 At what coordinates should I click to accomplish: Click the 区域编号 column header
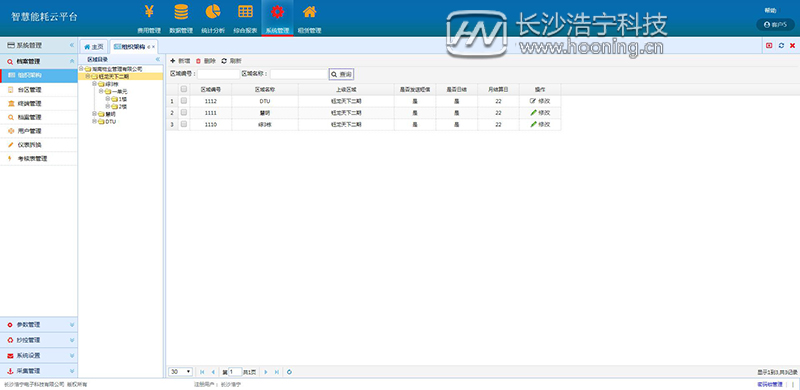pyautogui.click(x=211, y=89)
